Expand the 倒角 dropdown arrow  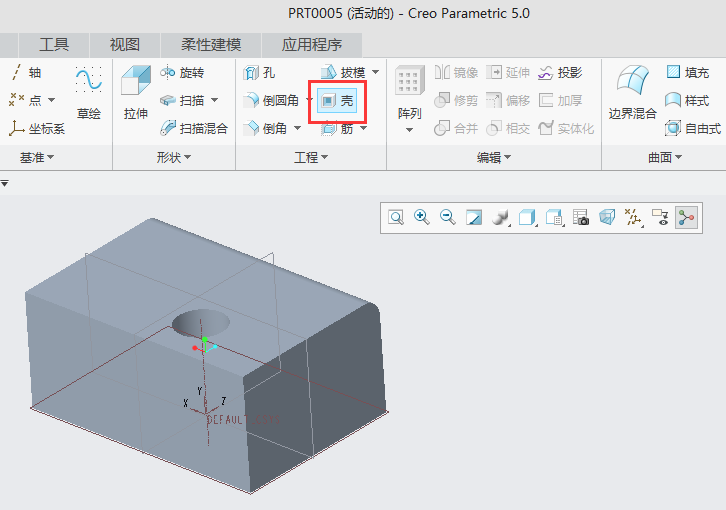click(297, 128)
